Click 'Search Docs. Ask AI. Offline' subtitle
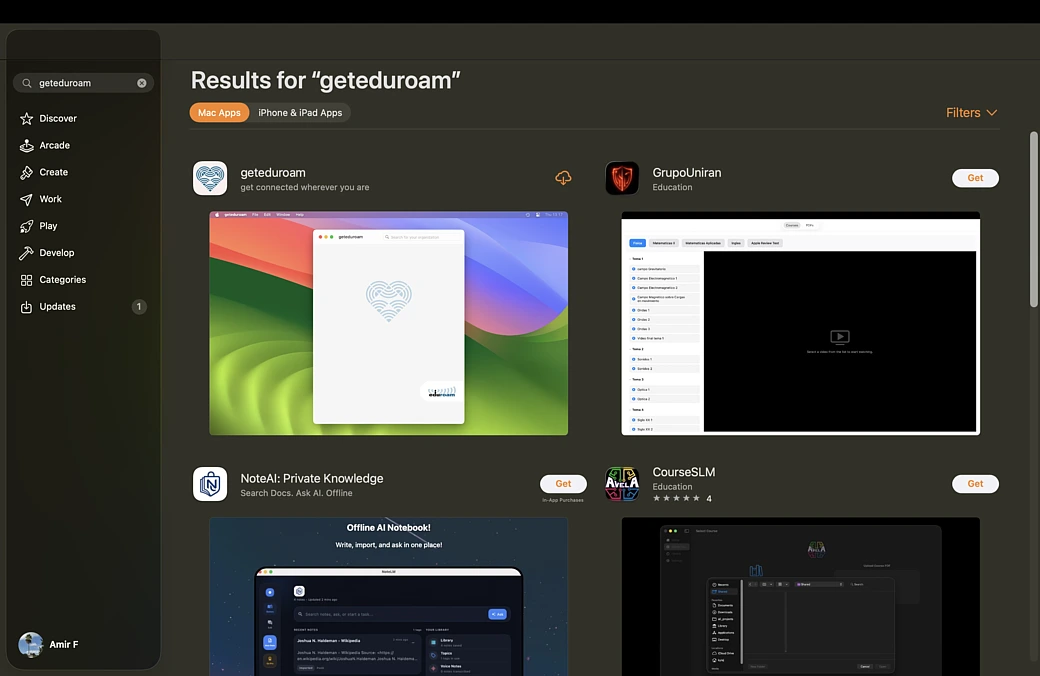The width and height of the screenshot is (1040, 676). click(x=296, y=493)
